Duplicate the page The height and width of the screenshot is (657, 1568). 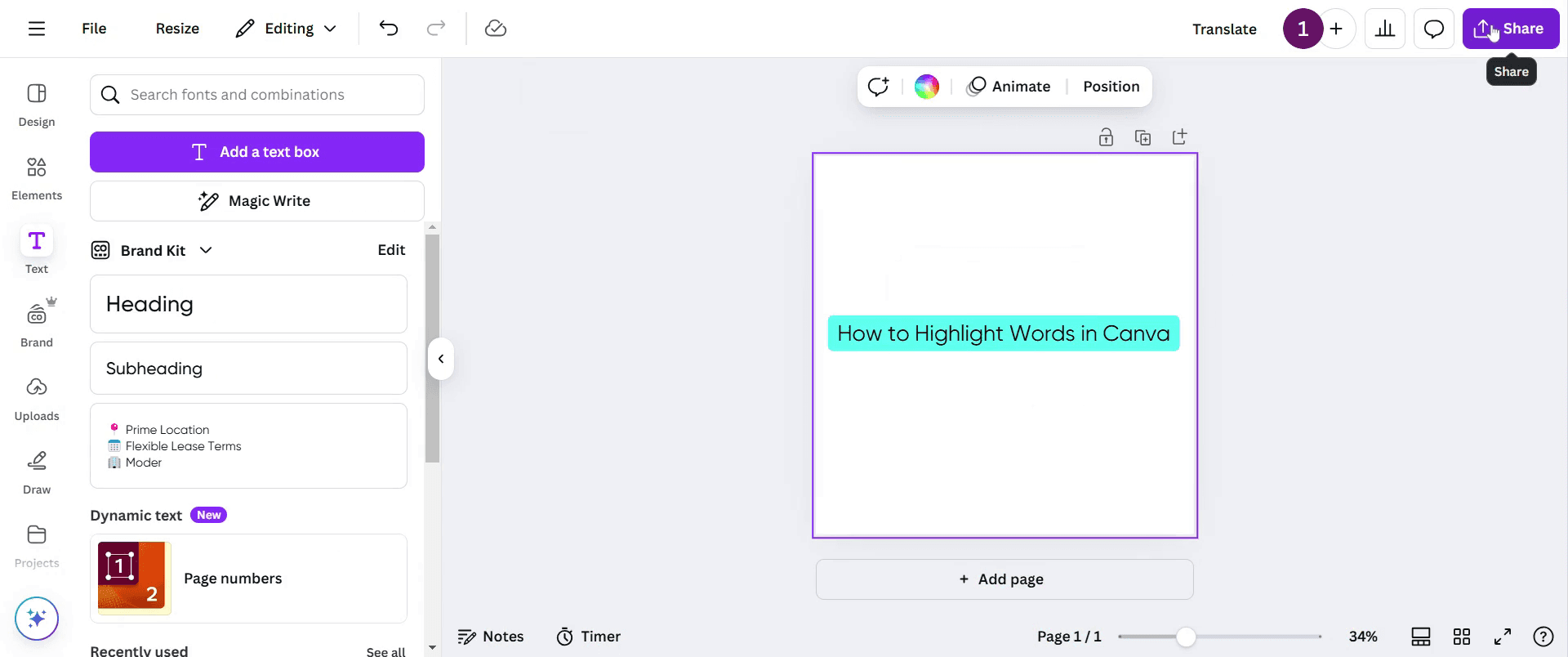(x=1143, y=137)
